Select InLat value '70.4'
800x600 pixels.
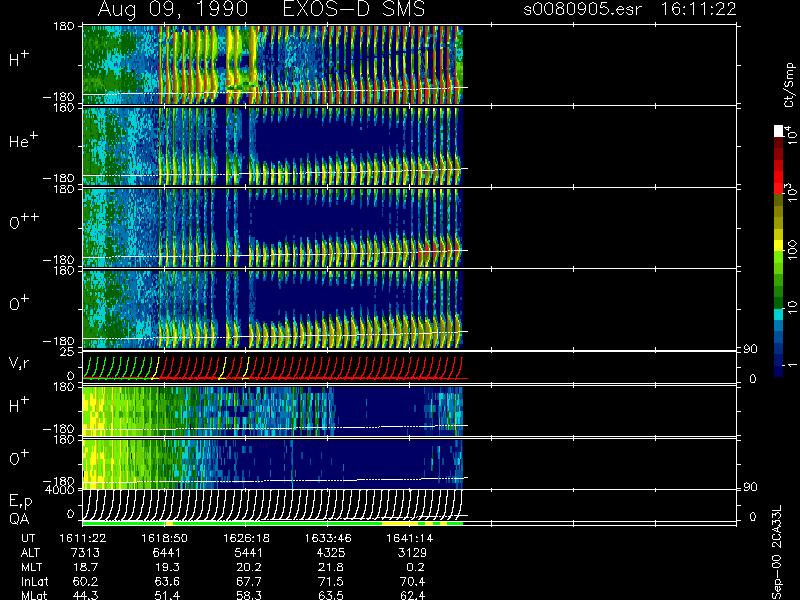click(415, 582)
